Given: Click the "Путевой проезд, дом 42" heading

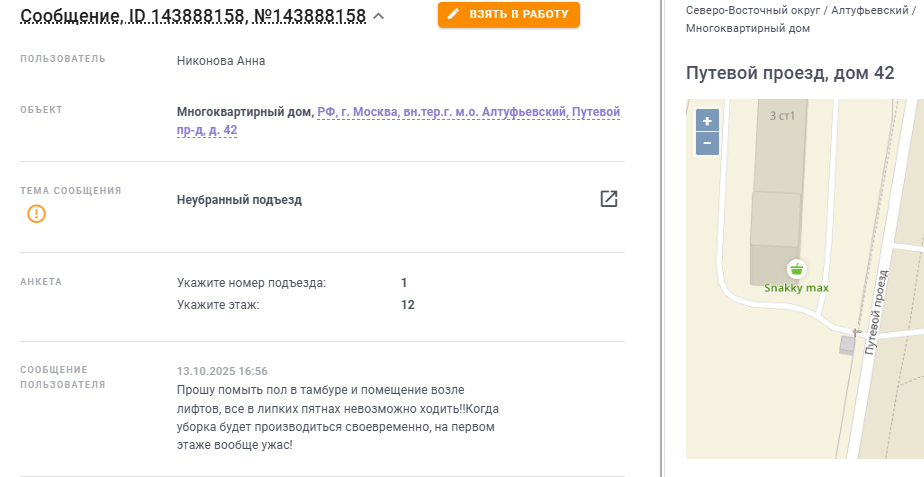Looking at the screenshot, I should pyautogui.click(x=789, y=73).
